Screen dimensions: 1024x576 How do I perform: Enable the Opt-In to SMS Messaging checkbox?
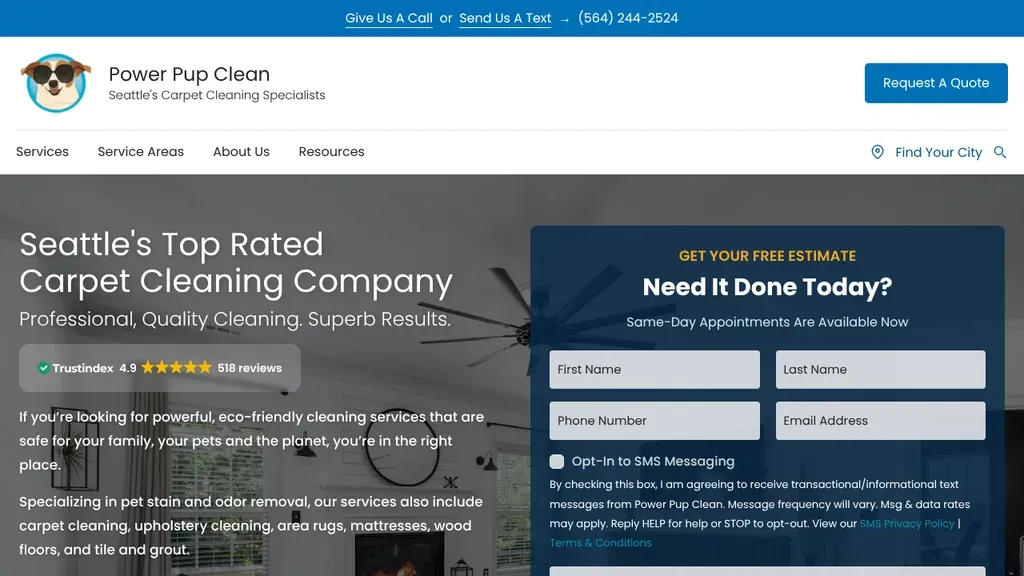click(x=556, y=462)
